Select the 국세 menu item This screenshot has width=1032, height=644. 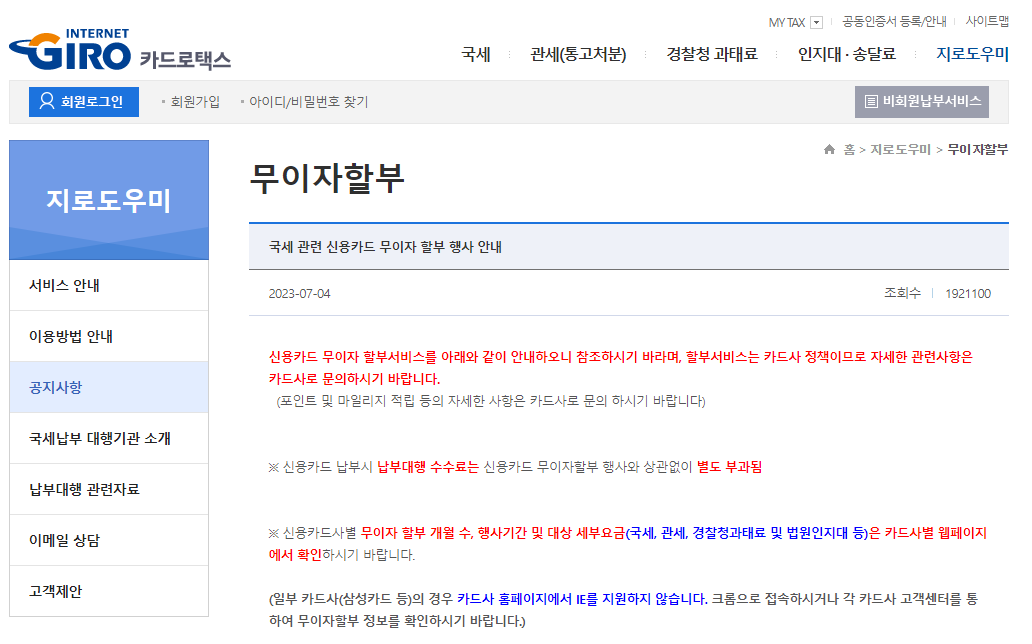coord(476,55)
